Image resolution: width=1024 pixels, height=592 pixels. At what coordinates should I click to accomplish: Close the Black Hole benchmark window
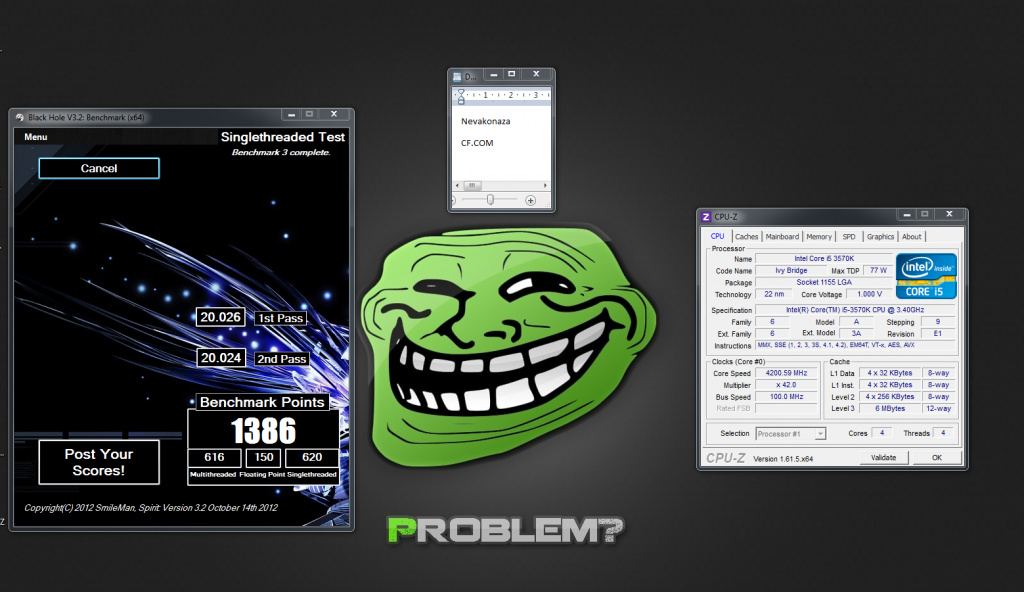[334, 114]
